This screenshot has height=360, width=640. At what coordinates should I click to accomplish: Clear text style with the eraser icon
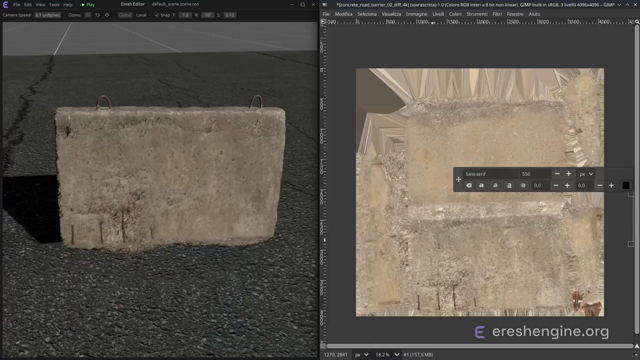469,185
